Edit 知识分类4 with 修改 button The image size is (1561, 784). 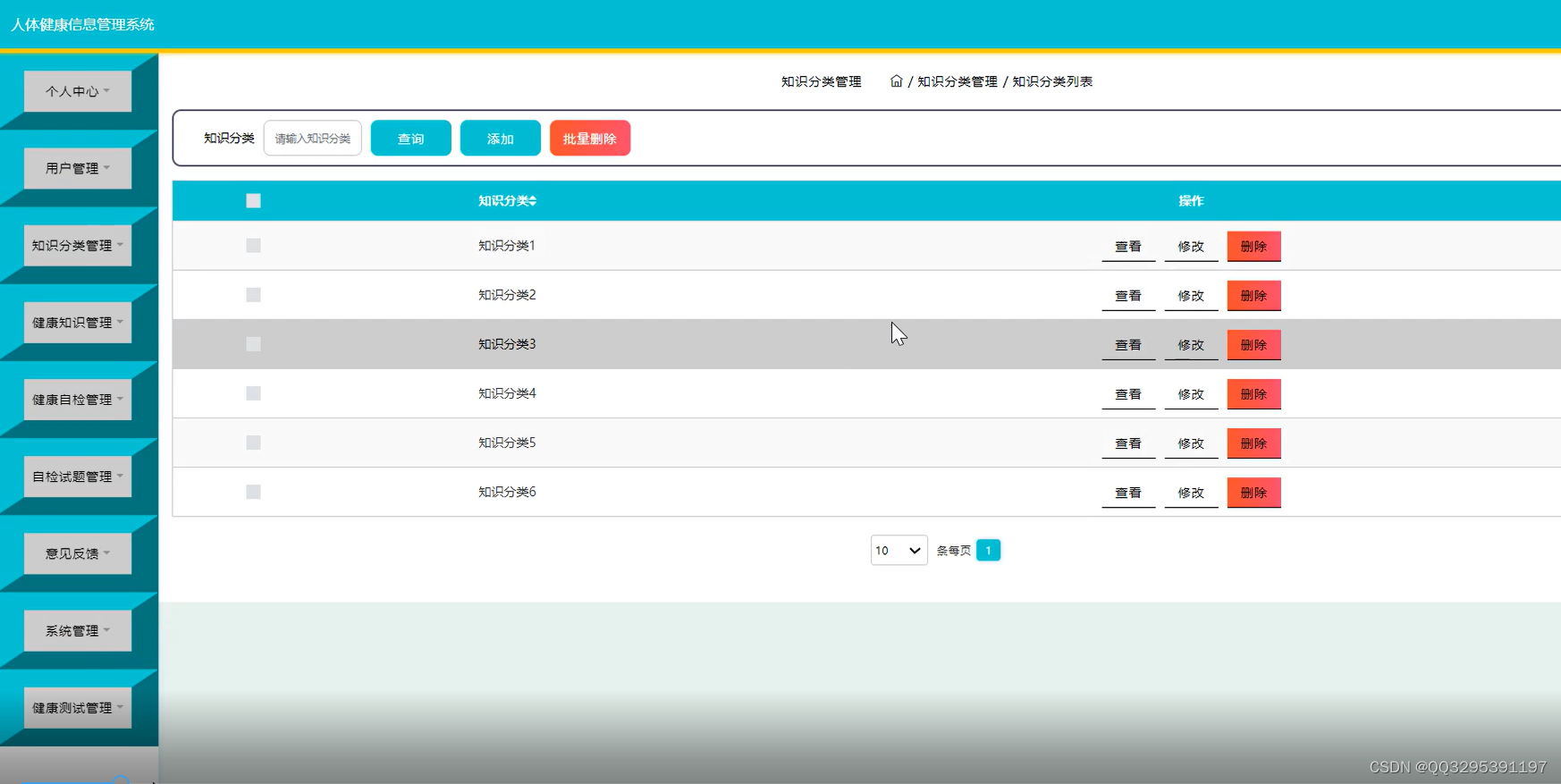pos(1191,394)
